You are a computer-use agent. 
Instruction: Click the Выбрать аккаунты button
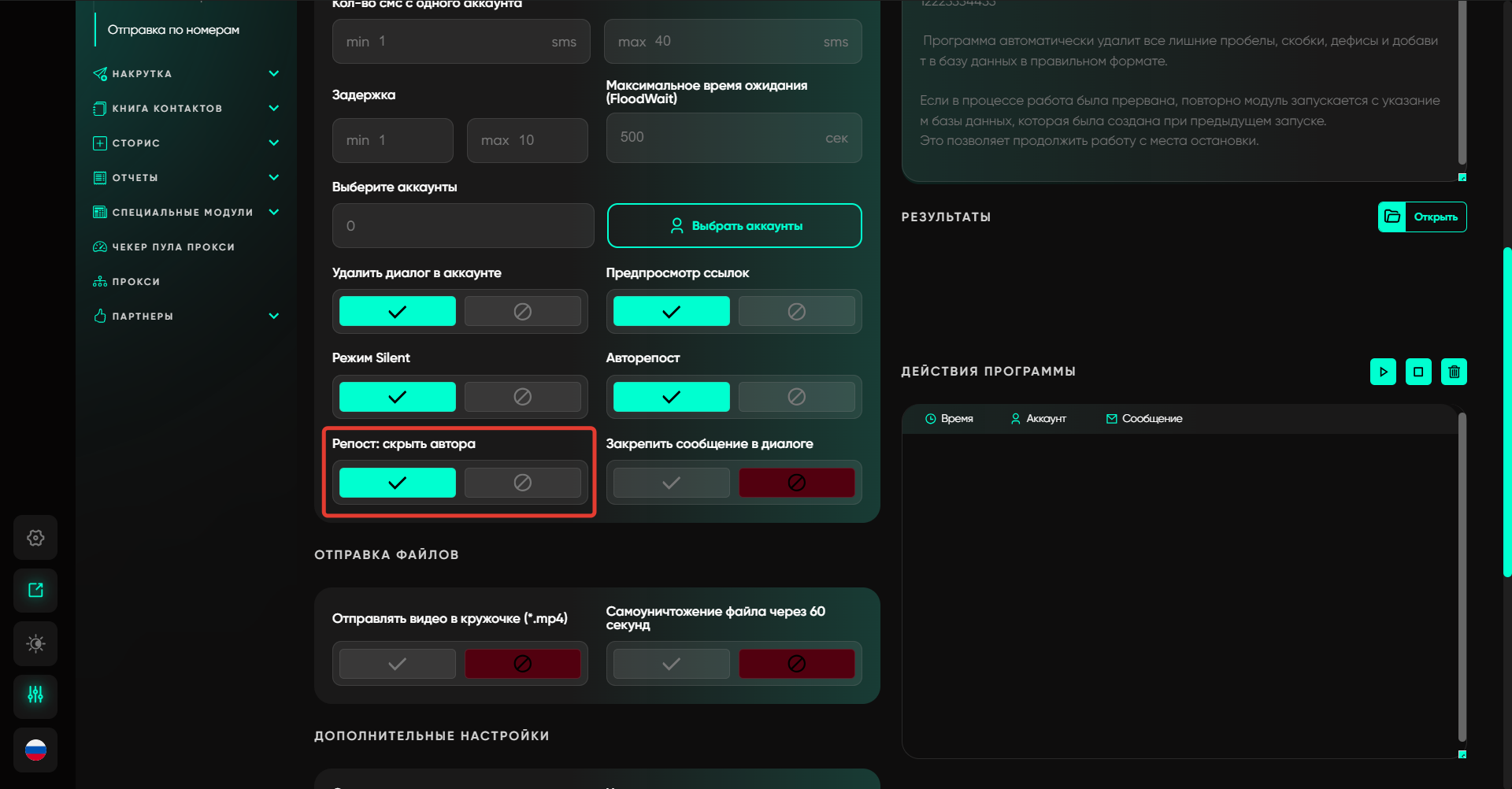point(734,226)
